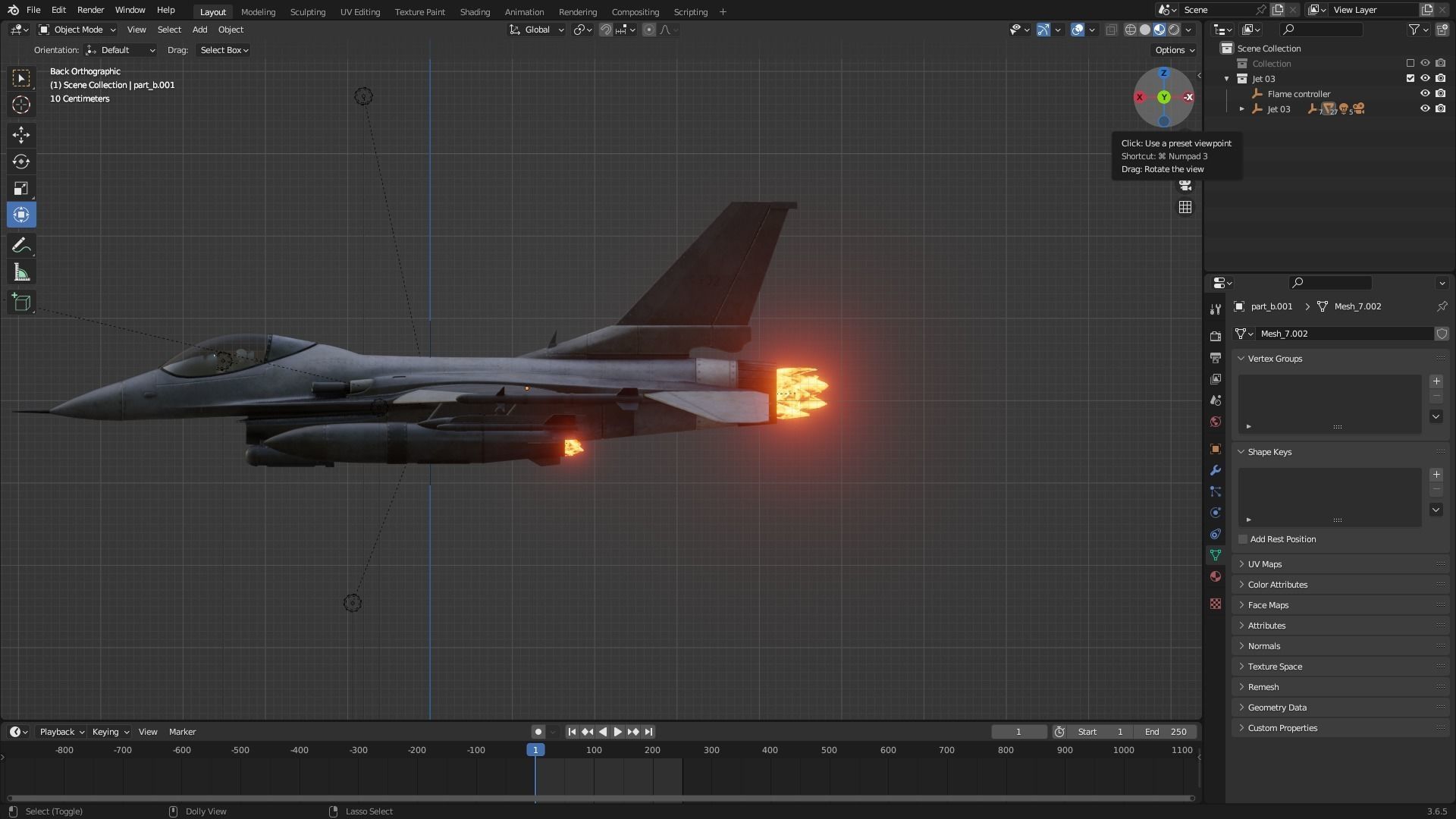The width and height of the screenshot is (1456, 819).
Task: Open the Object Mode dropdown
Action: (x=77, y=30)
